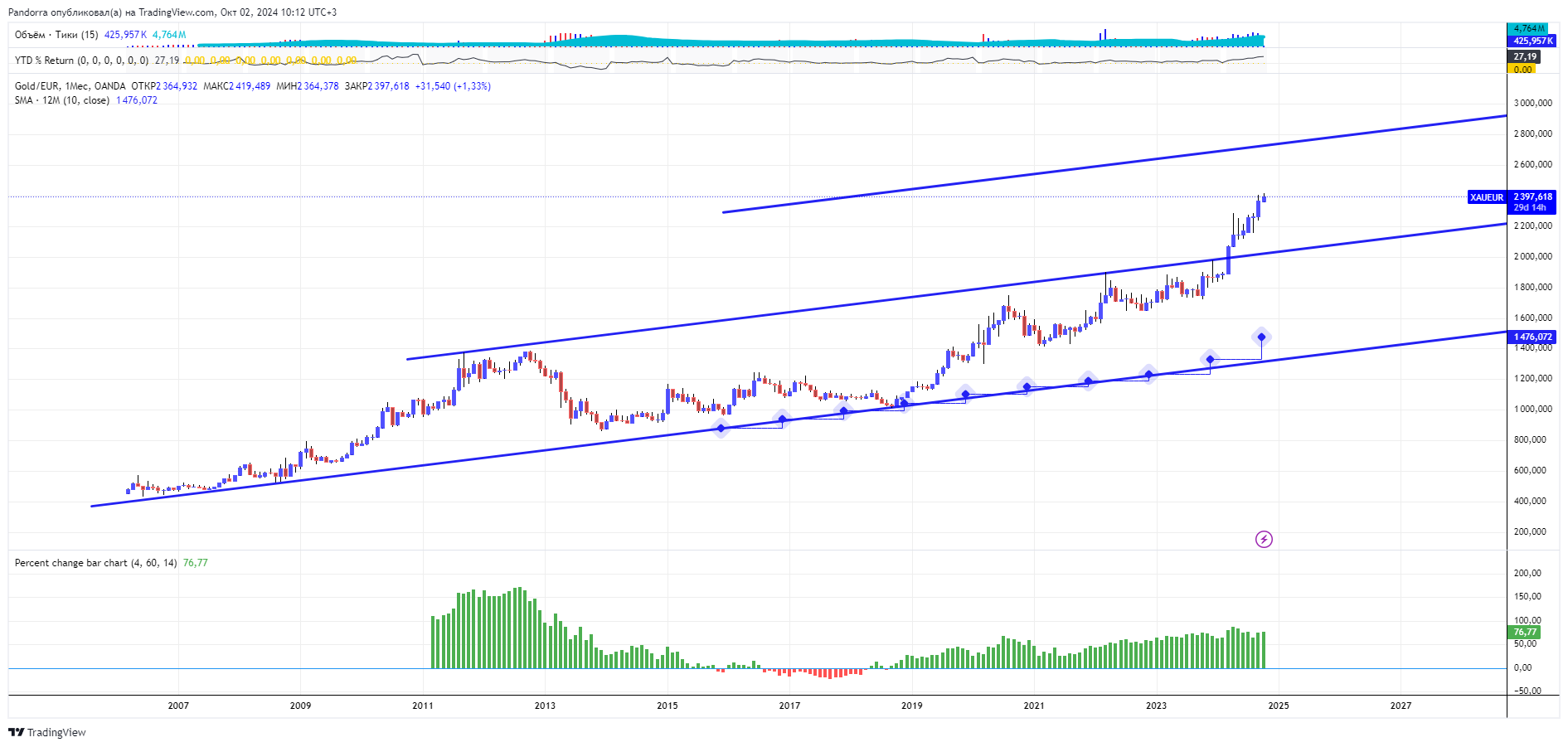Click the 150,00 label on percent change axis
Image resolution: width=1568 pixels, height=747 pixels.
tap(1527, 596)
